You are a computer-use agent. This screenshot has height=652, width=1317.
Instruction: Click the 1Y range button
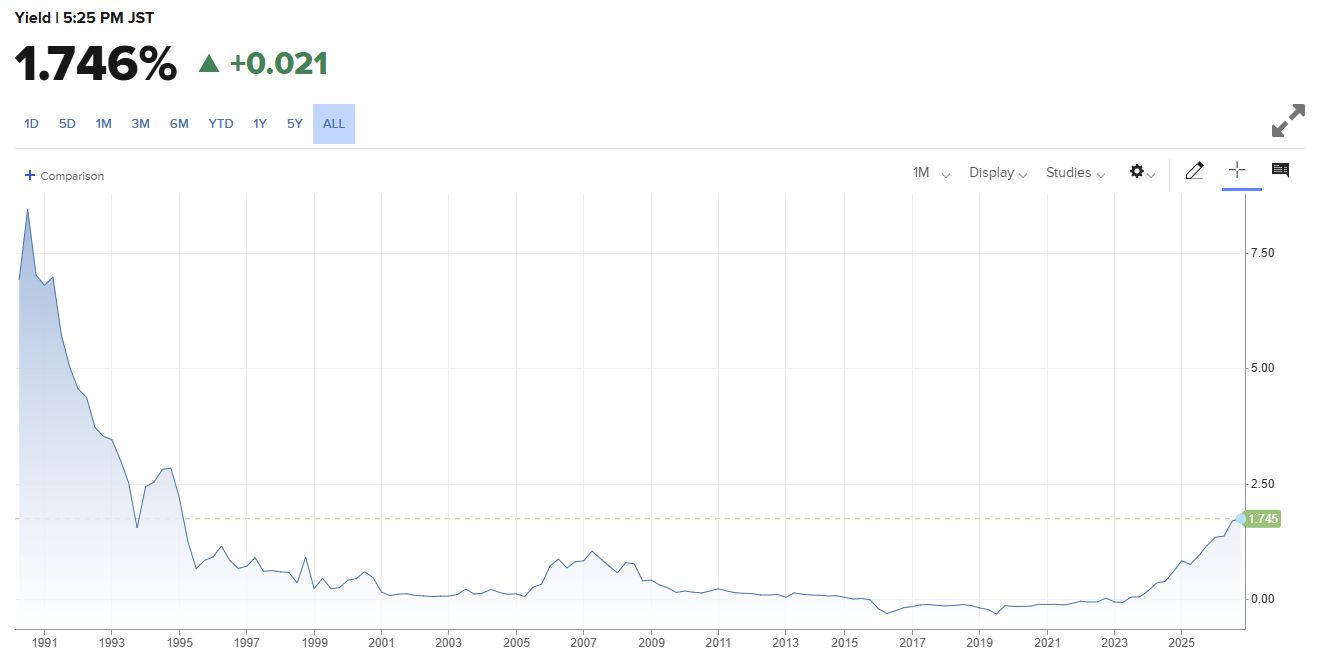click(260, 124)
